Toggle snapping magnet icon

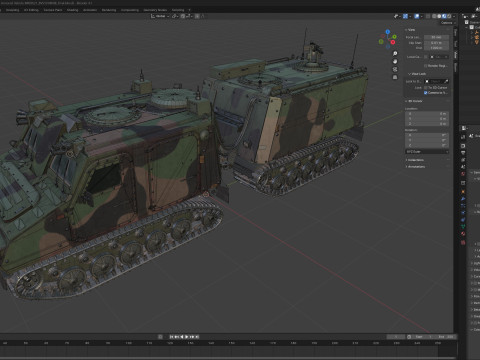coord(183,16)
